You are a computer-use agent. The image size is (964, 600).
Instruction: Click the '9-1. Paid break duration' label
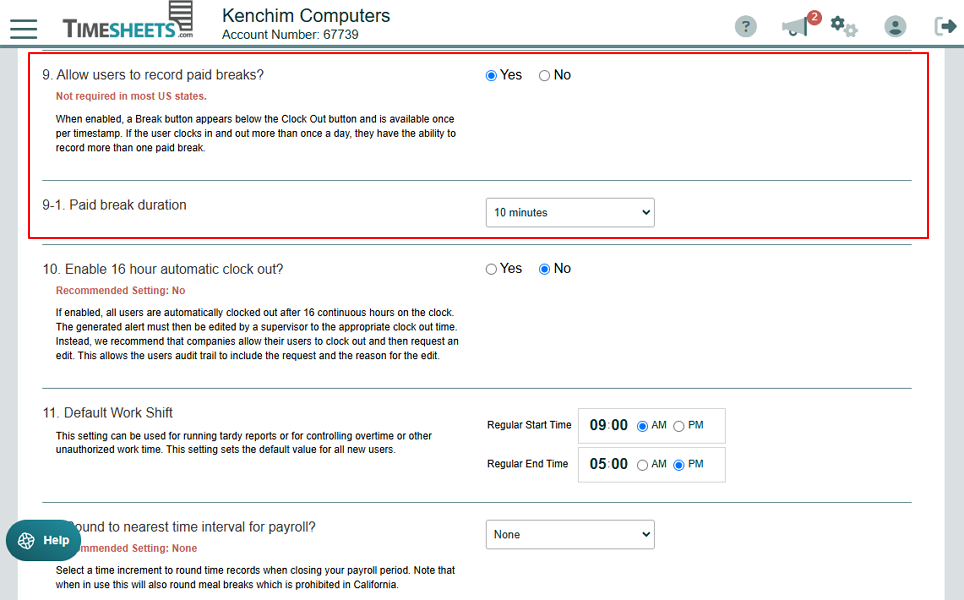pos(114,205)
